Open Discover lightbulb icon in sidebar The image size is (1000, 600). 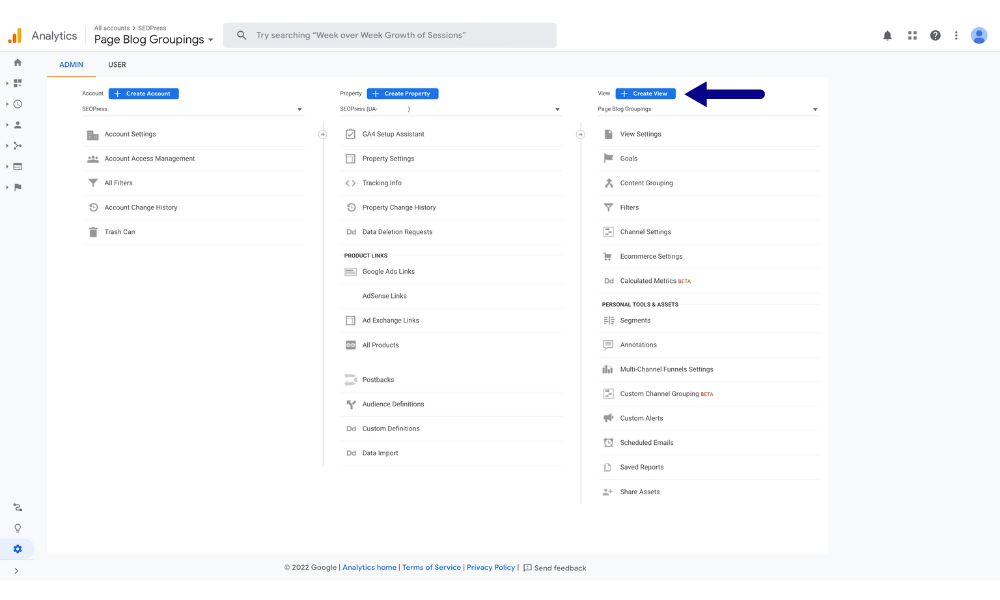click(x=18, y=528)
